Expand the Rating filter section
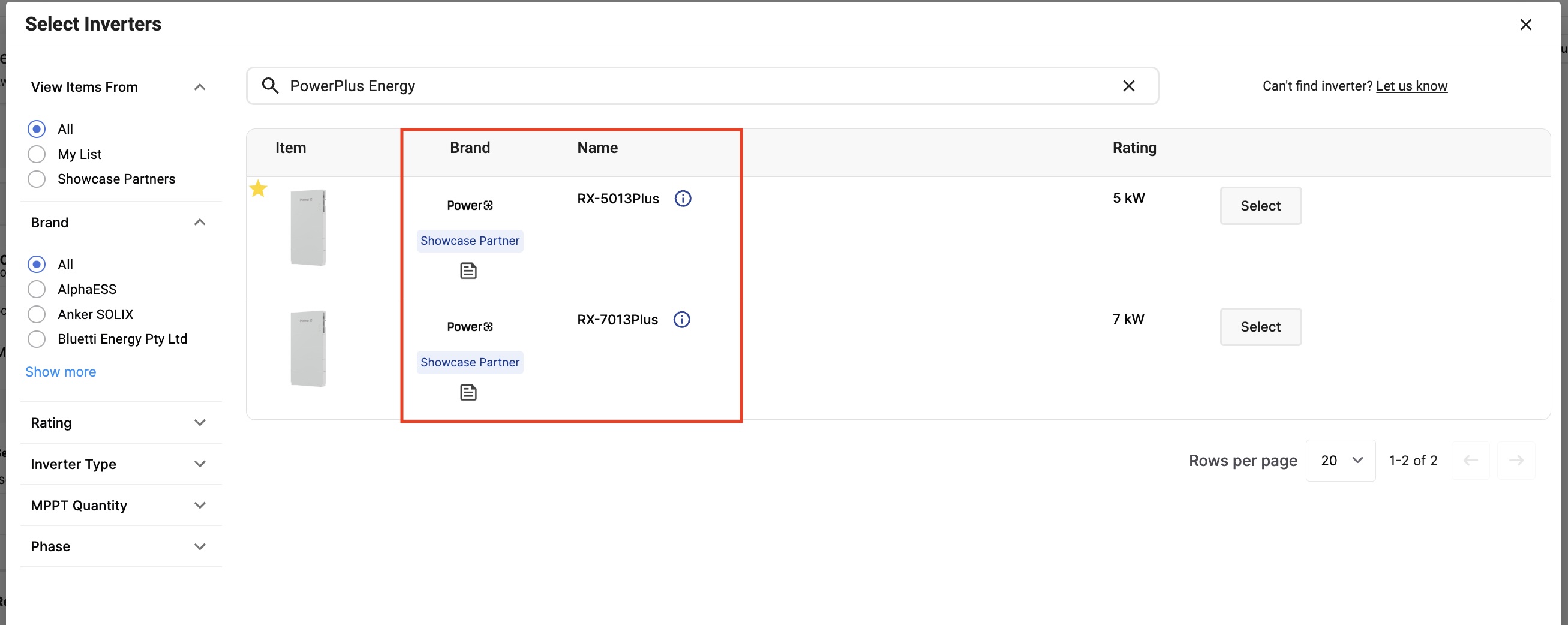The image size is (1568, 625). (119, 423)
